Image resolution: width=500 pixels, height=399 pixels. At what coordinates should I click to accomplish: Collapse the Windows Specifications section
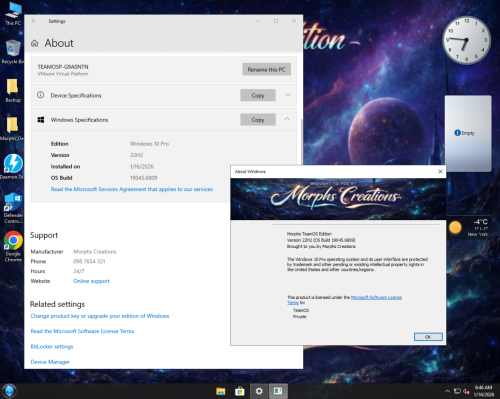click(x=287, y=119)
